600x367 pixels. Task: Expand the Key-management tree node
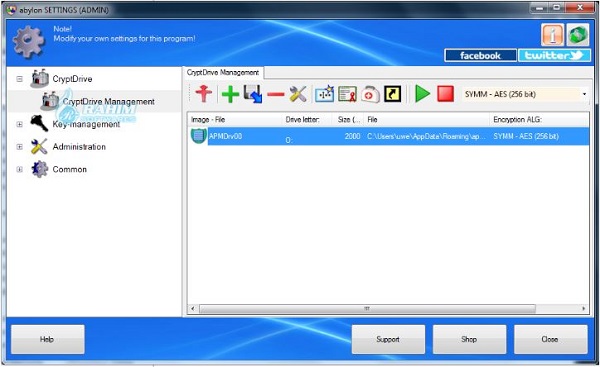pyautogui.click(x=20, y=124)
